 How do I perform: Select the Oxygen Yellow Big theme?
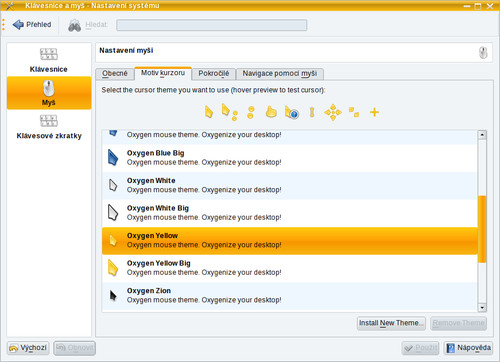coord(290,268)
